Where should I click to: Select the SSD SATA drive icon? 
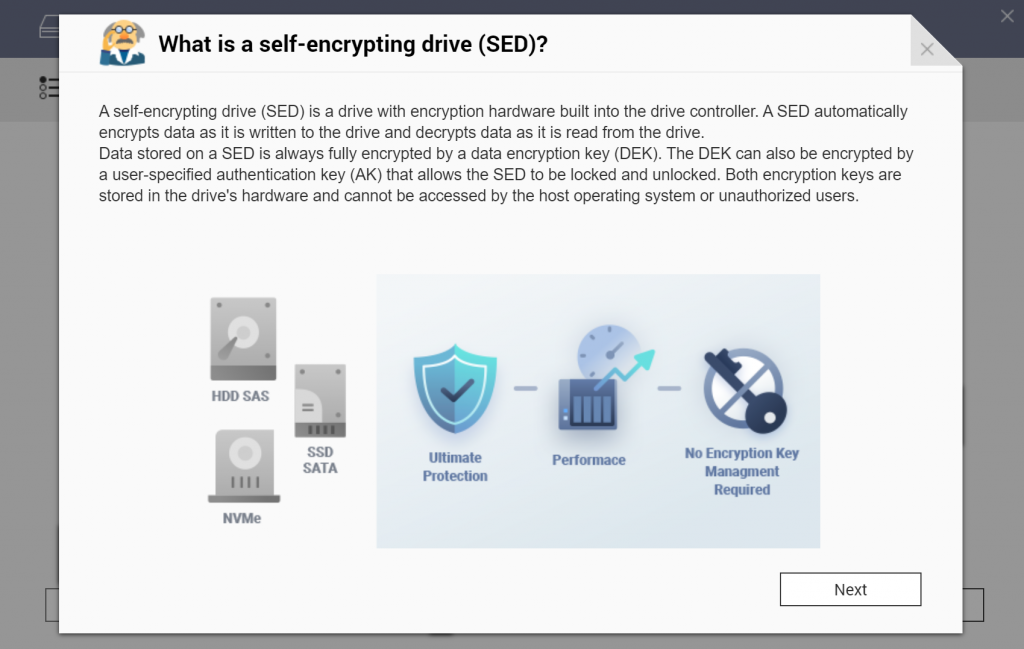tap(319, 400)
